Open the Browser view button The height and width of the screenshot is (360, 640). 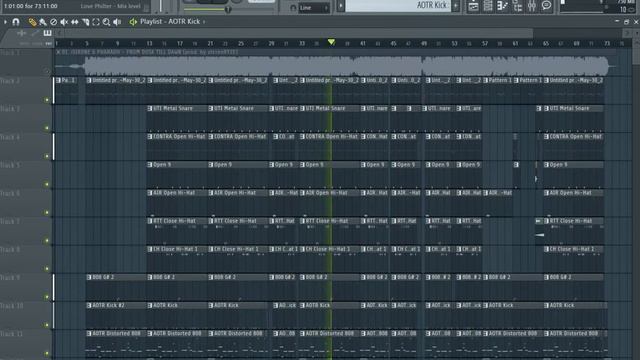pyautogui.click(x=517, y=6)
